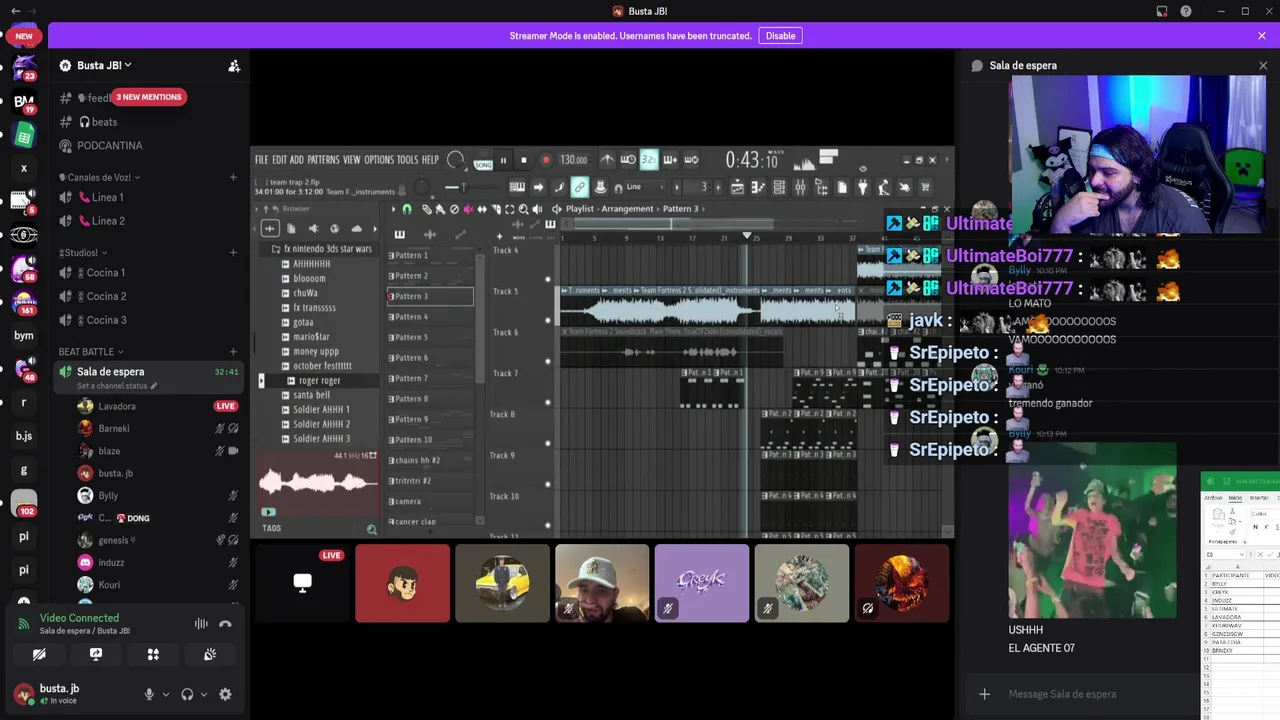
Task: Open the Activities launcher in voice panel
Action: [x=153, y=654]
